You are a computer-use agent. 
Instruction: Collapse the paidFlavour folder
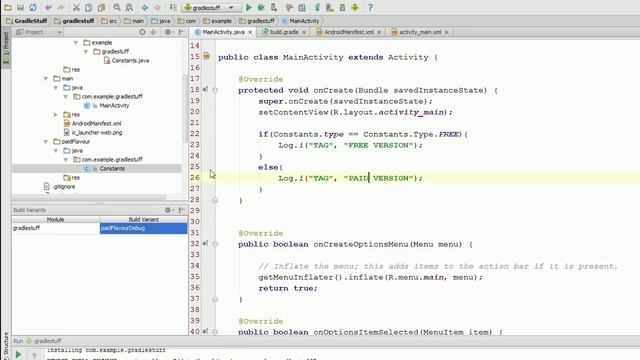pyautogui.click(x=46, y=142)
